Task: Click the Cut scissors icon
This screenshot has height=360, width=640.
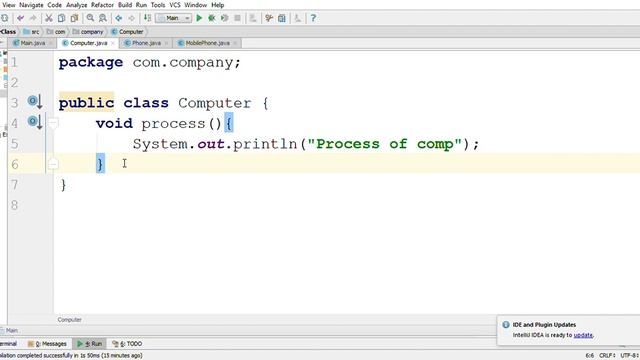Action: pyautogui.click(x=49, y=18)
